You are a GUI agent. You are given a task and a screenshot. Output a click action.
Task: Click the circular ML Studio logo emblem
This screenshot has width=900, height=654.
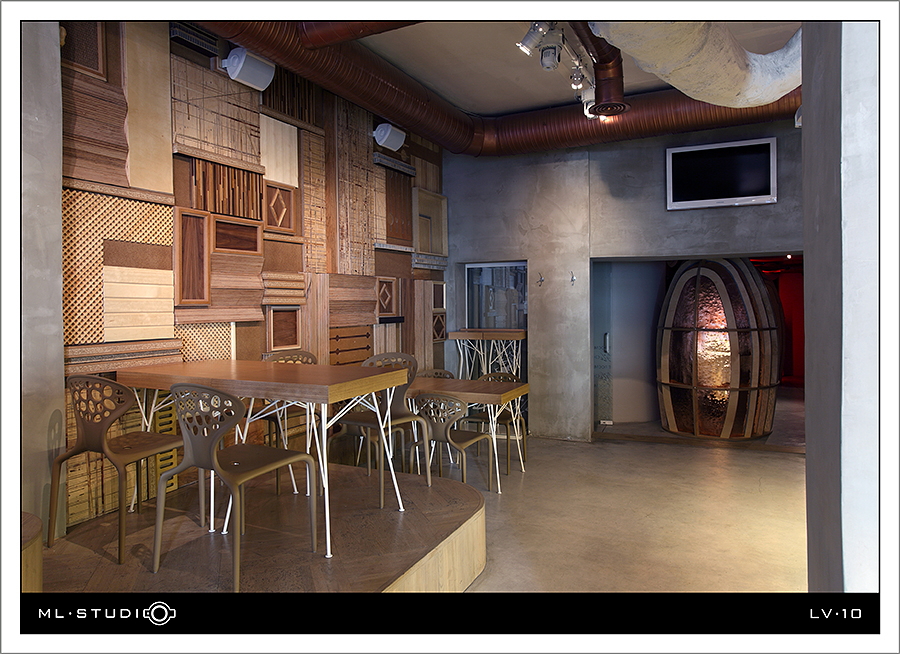[x=160, y=613]
